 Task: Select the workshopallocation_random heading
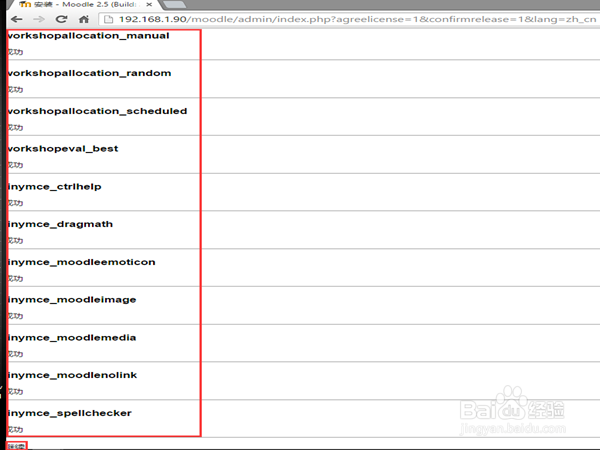pos(89,73)
